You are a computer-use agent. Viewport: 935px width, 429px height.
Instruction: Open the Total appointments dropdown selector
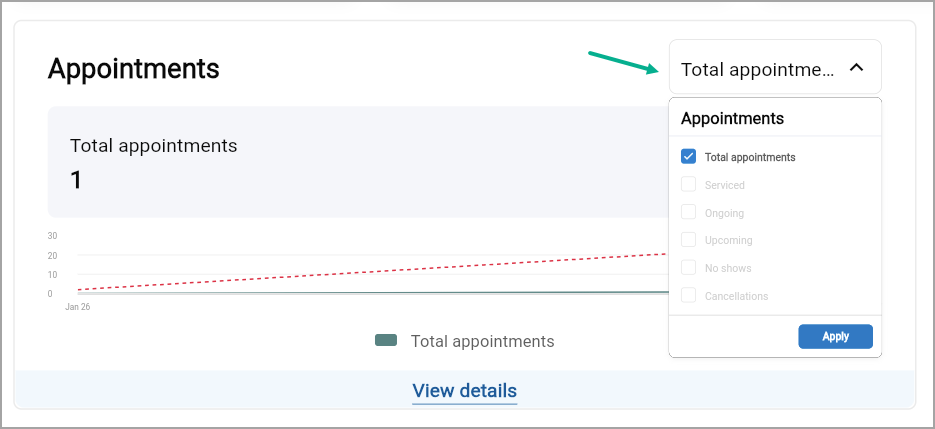[x=775, y=67]
